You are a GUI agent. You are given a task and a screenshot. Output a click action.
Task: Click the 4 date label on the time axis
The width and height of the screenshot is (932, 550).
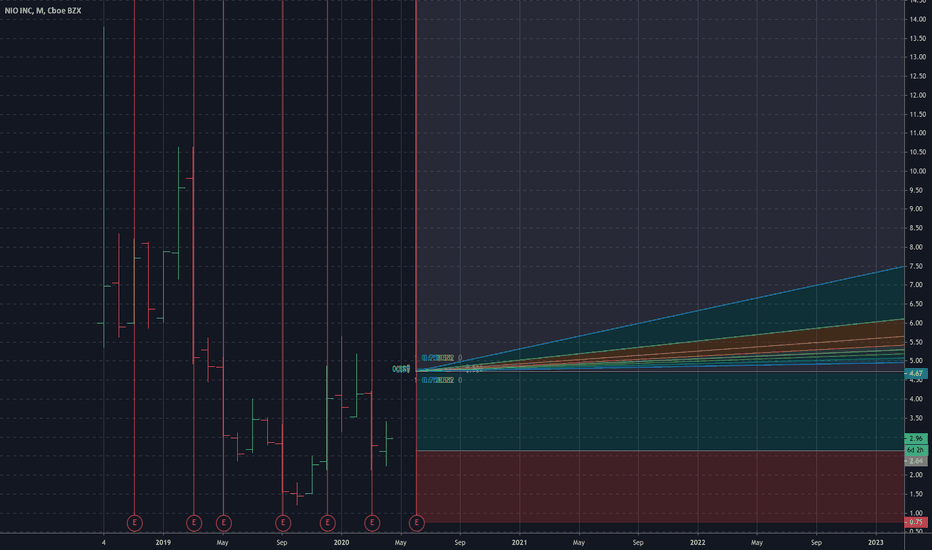coord(104,542)
